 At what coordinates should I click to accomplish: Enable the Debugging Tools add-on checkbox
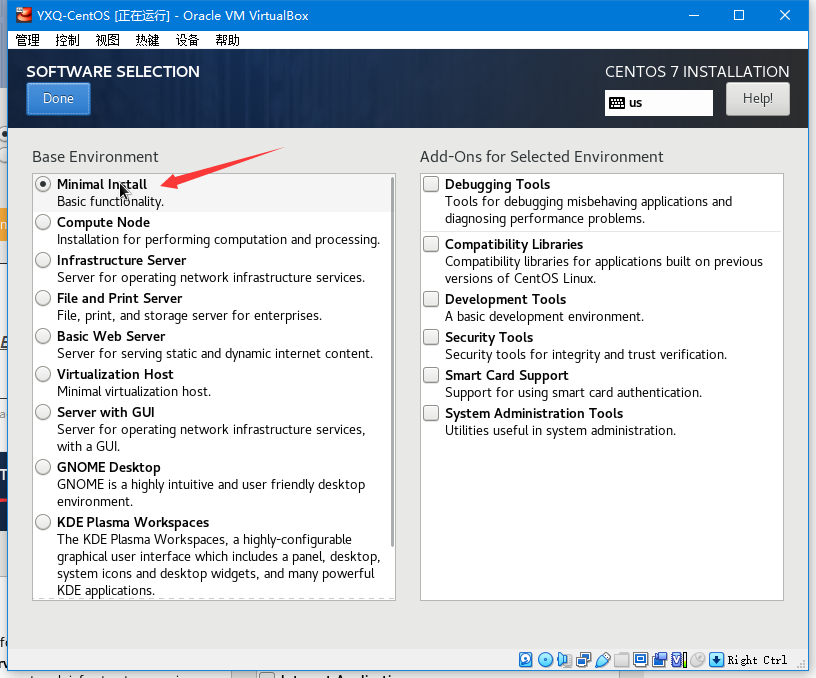pyautogui.click(x=431, y=185)
